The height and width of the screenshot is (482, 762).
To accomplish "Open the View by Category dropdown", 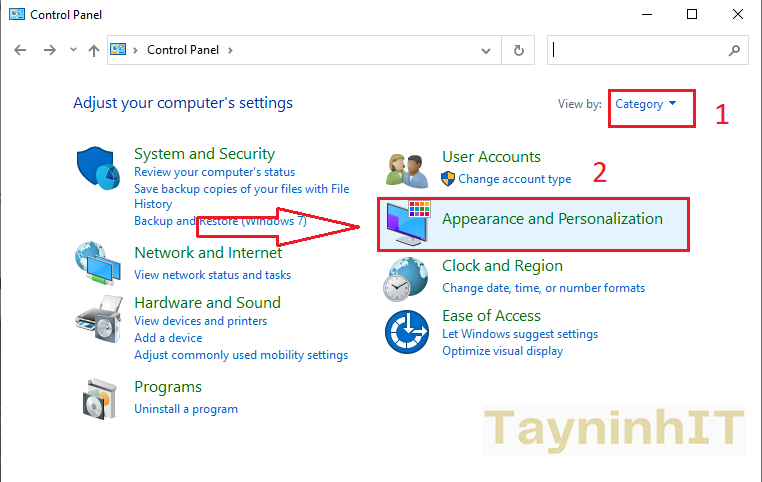I will click(x=645, y=104).
